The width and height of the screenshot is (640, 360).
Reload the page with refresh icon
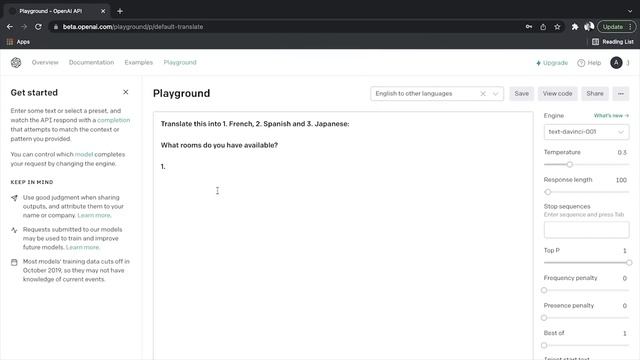coord(38,27)
